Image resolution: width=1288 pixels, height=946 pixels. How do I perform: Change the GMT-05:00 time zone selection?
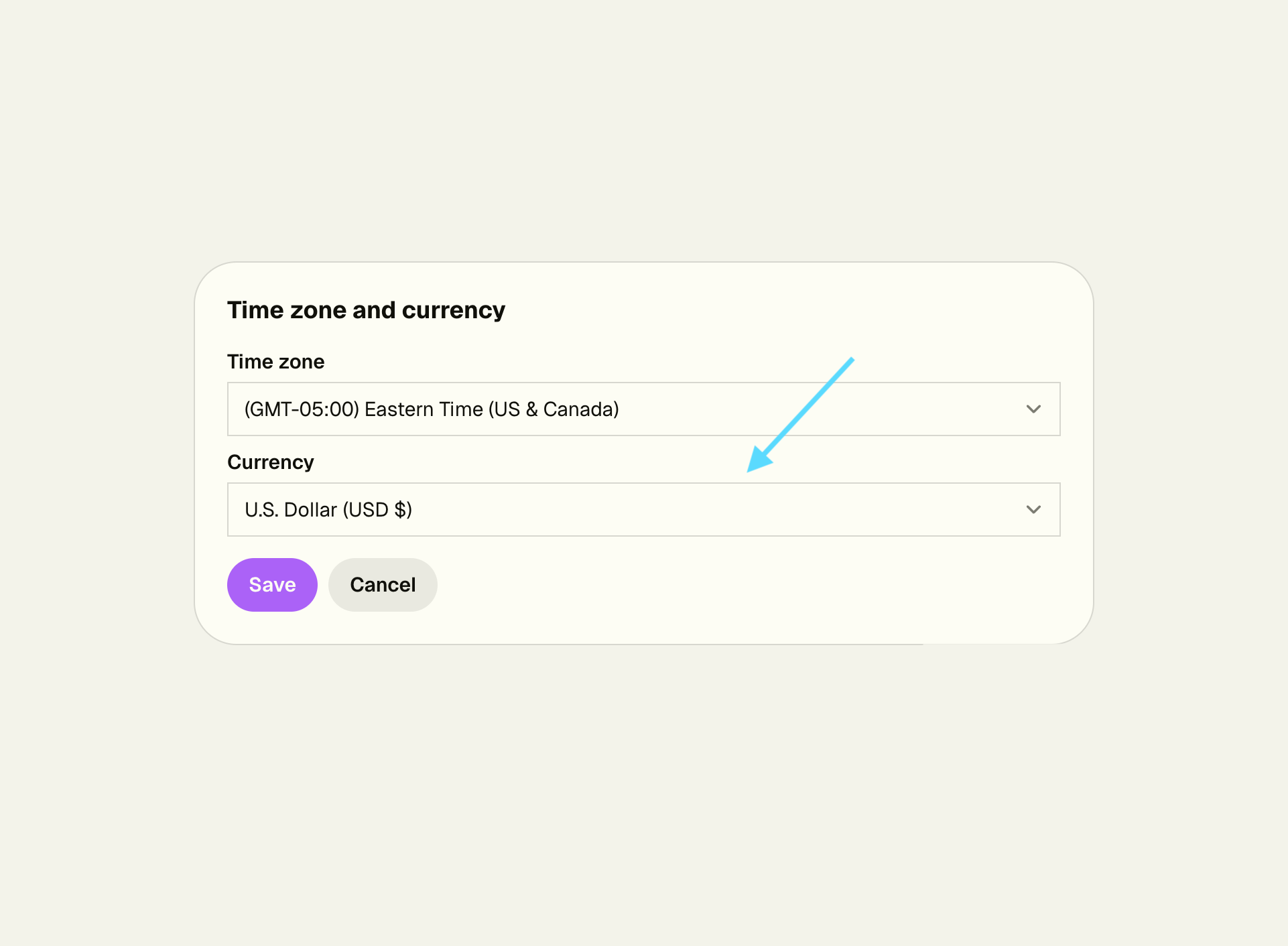643,409
